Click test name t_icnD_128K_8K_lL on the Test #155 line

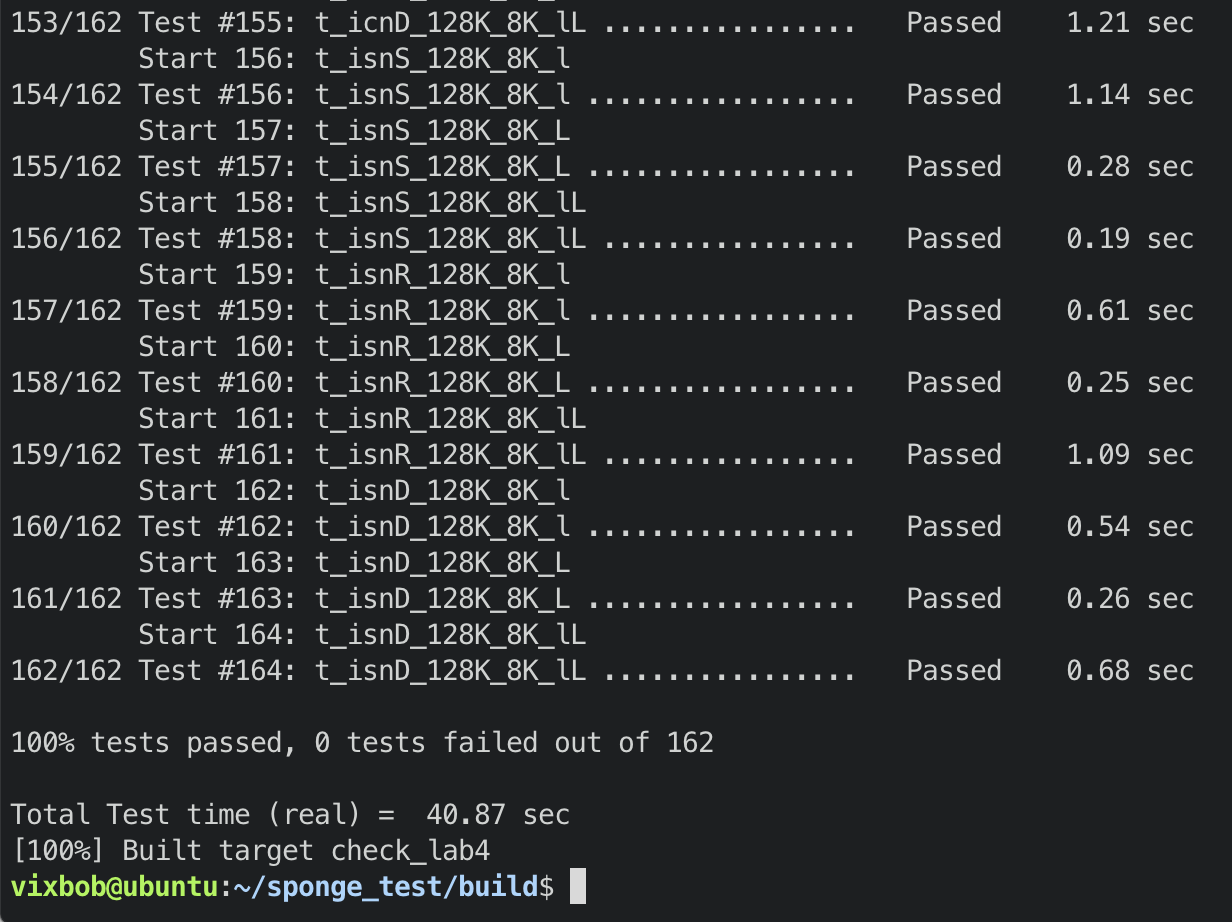[450, 23]
